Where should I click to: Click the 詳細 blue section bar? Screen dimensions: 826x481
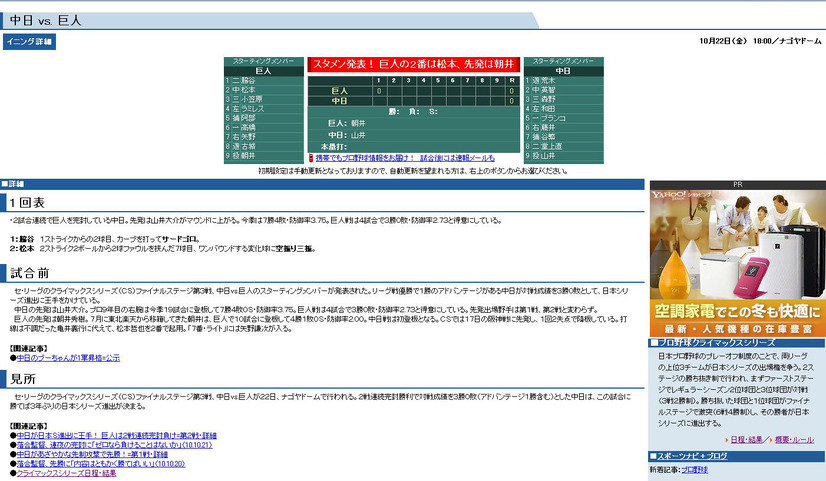click(x=322, y=184)
